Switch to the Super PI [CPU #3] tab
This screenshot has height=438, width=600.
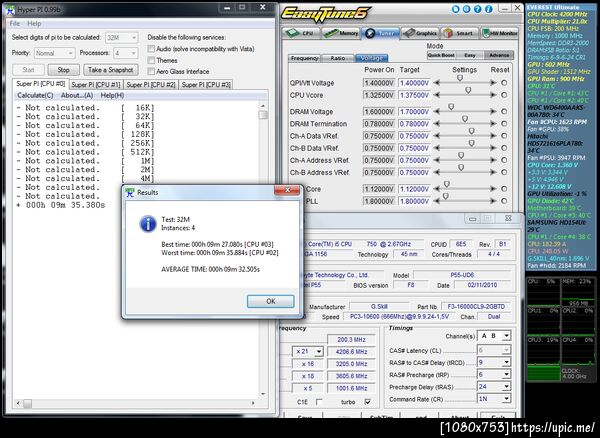point(206,85)
